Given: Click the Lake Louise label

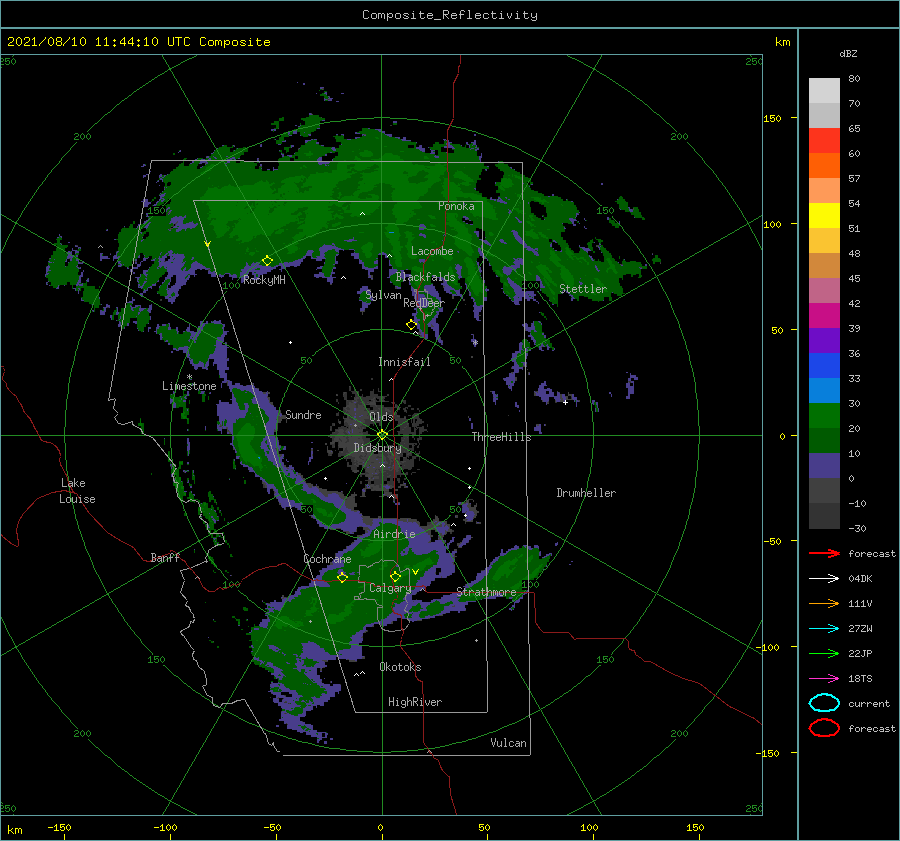Looking at the screenshot, I should 77,491.
